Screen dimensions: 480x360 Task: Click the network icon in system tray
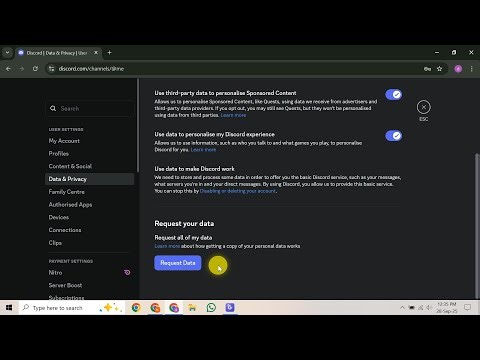tap(421, 308)
